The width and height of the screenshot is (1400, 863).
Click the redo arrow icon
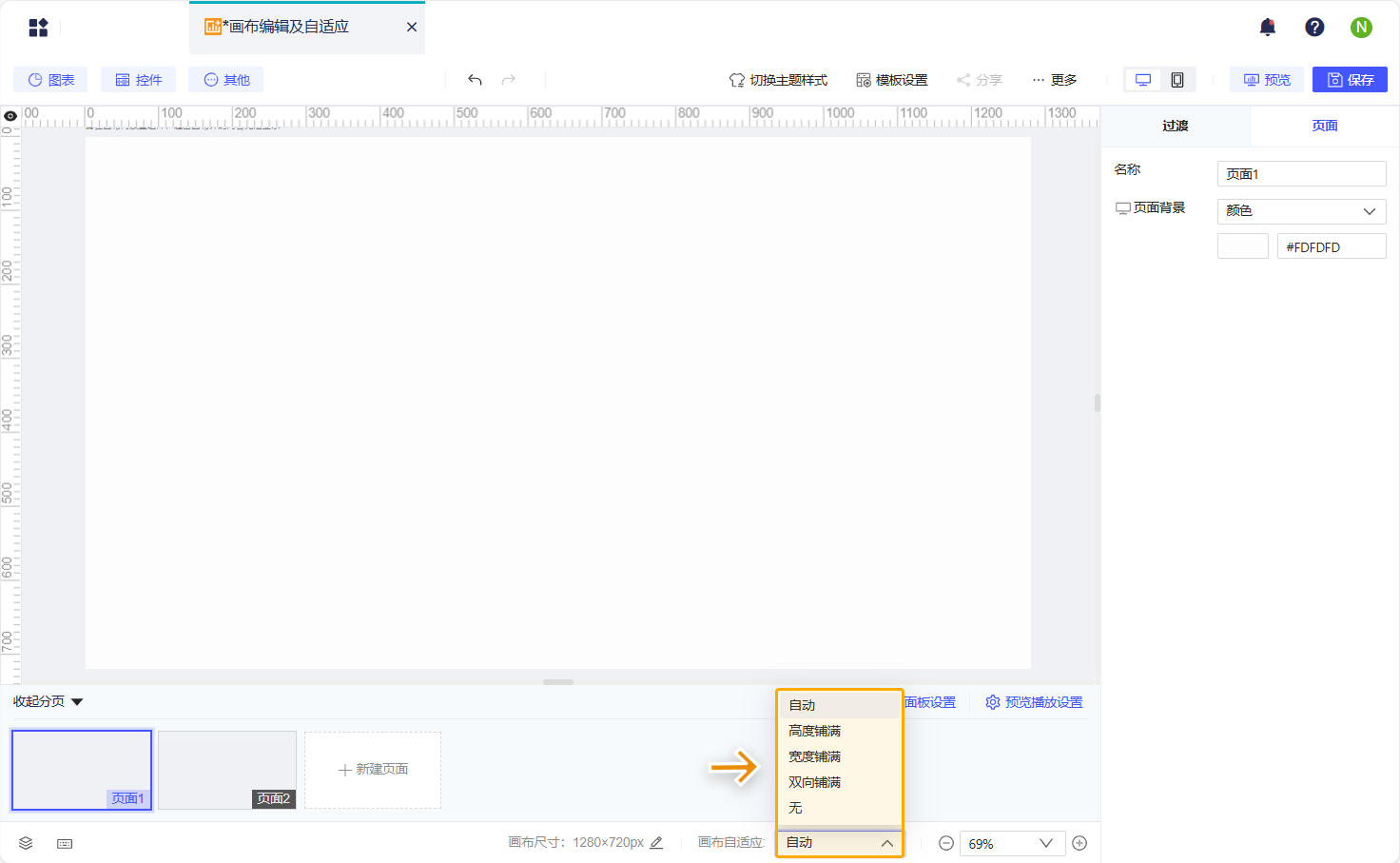tap(509, 80)
